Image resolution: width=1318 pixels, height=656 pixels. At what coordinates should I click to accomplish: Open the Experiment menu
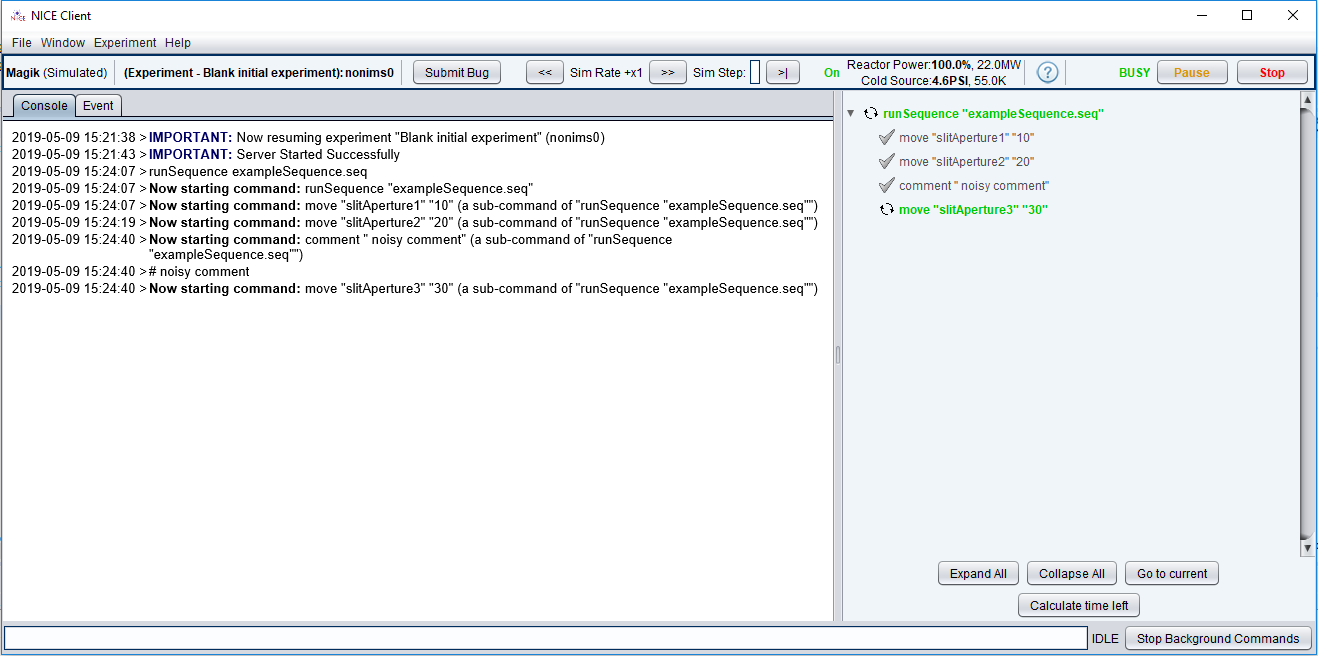pyautogui.click(x=125, y=43)
